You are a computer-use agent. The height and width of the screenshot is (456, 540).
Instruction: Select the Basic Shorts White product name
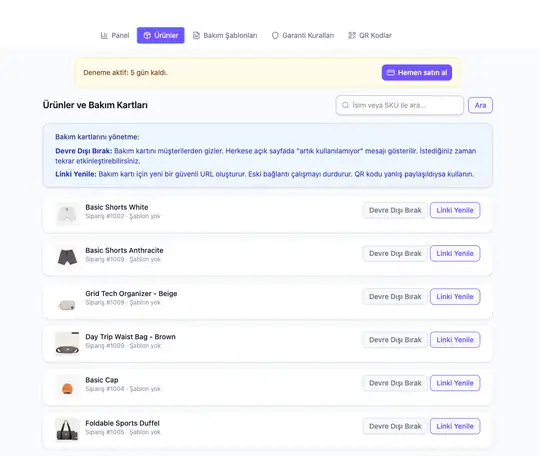117,207
